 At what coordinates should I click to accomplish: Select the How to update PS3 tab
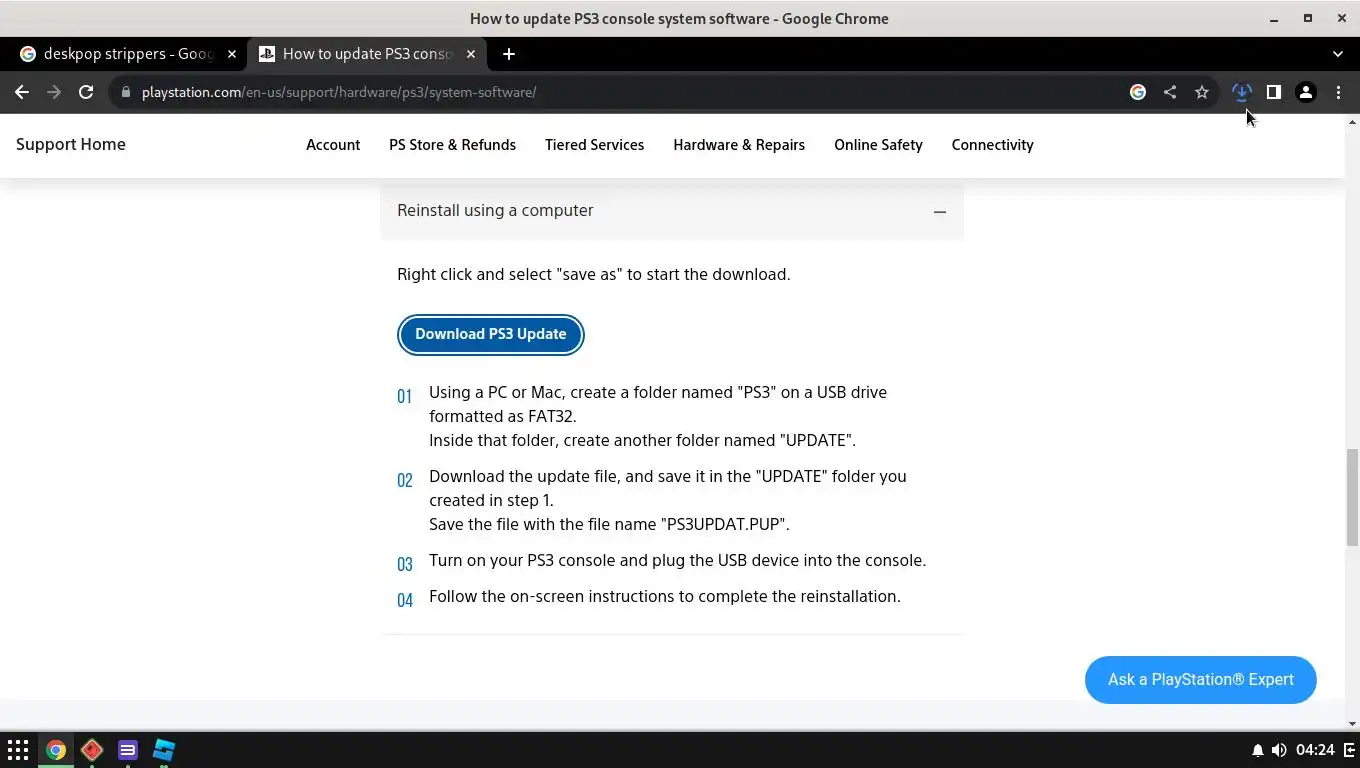[367, 54]
